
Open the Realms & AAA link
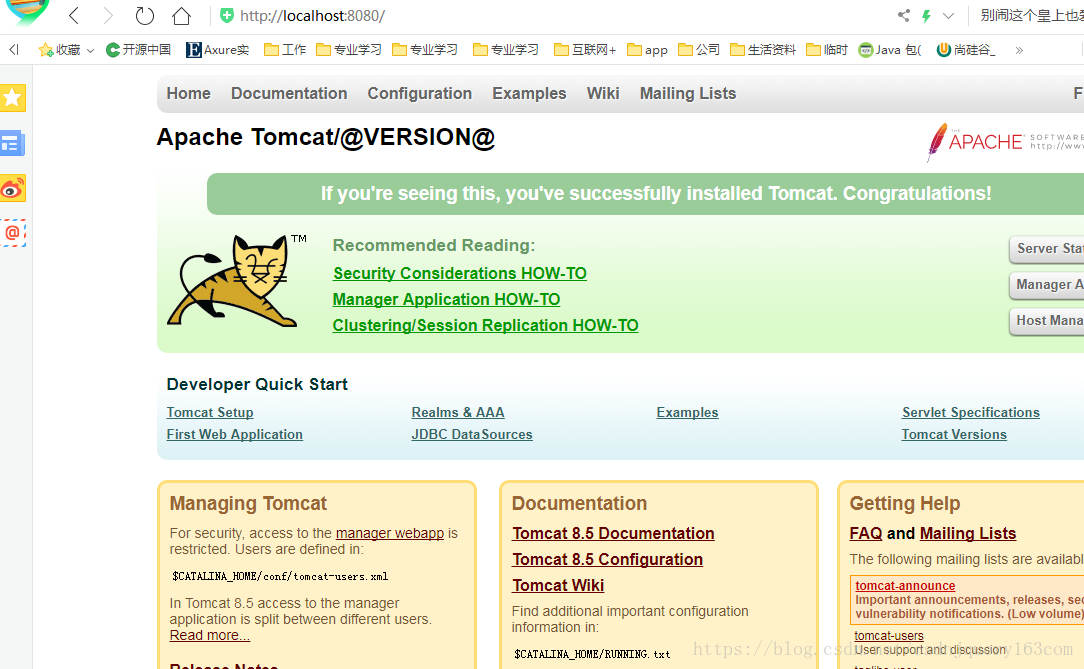pyautogui.click(x=458, y=413)
